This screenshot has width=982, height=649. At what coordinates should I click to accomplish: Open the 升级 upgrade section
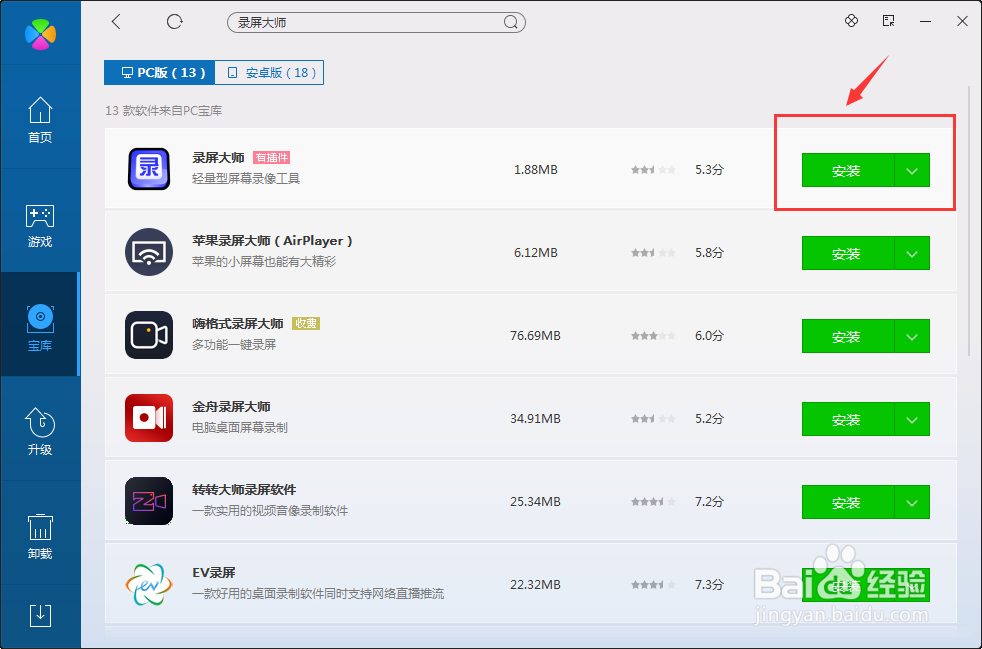coord(40,432)
